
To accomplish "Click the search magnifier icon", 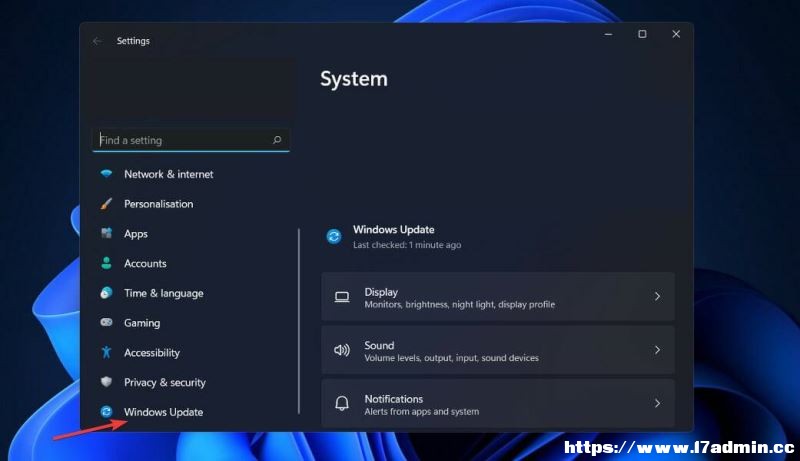I will coord(277,140).
